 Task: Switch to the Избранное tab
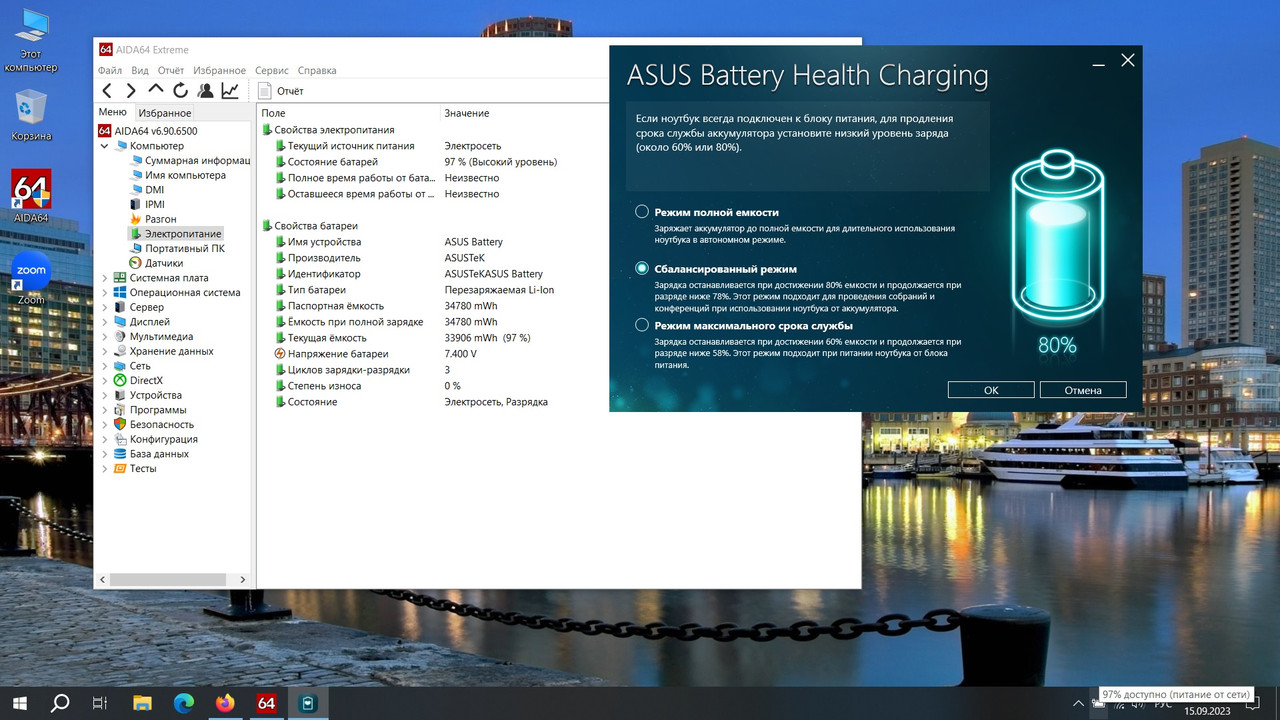(x=165, y=113)
